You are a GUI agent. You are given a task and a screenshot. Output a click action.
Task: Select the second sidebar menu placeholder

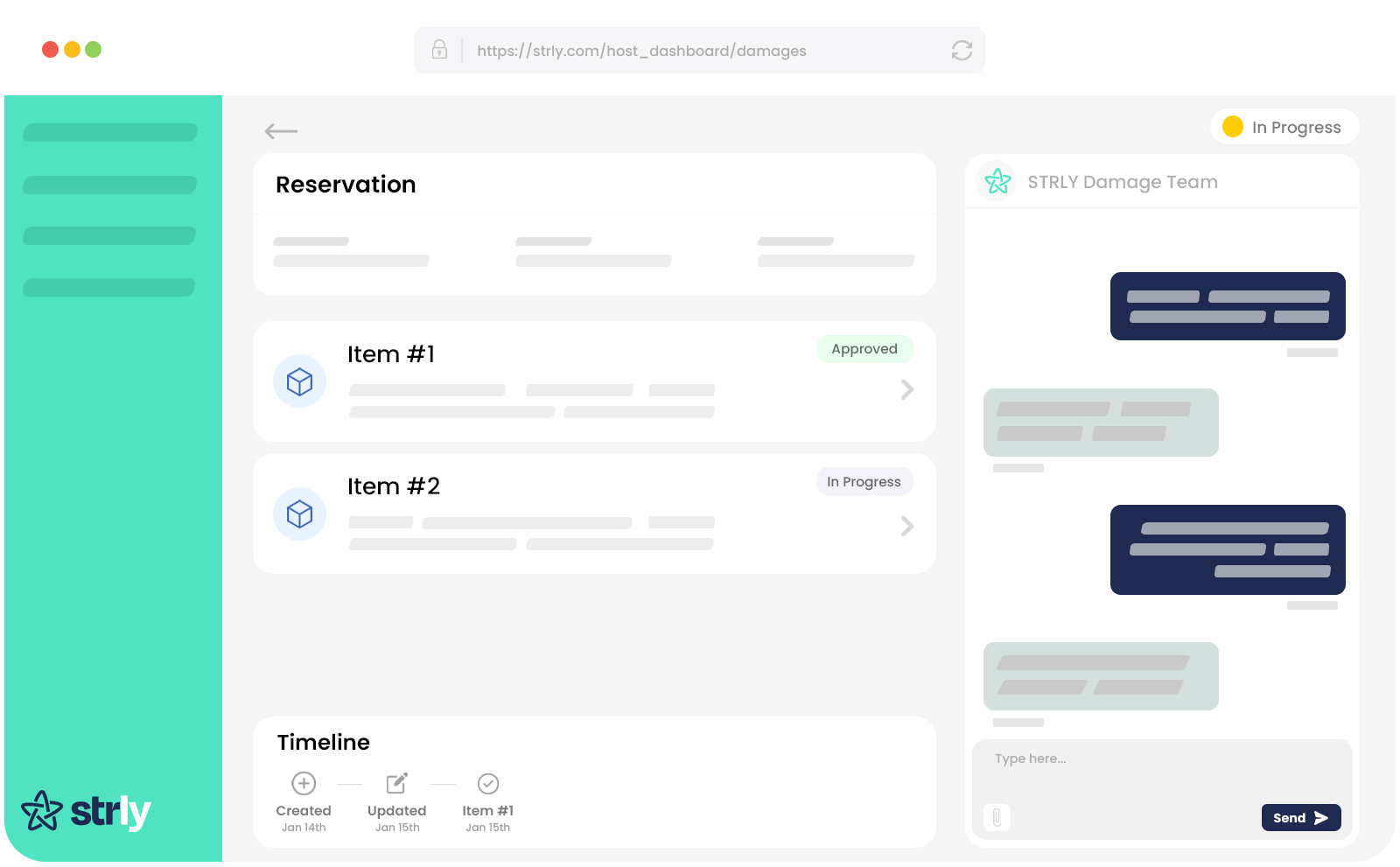click(x=110, y=185)
